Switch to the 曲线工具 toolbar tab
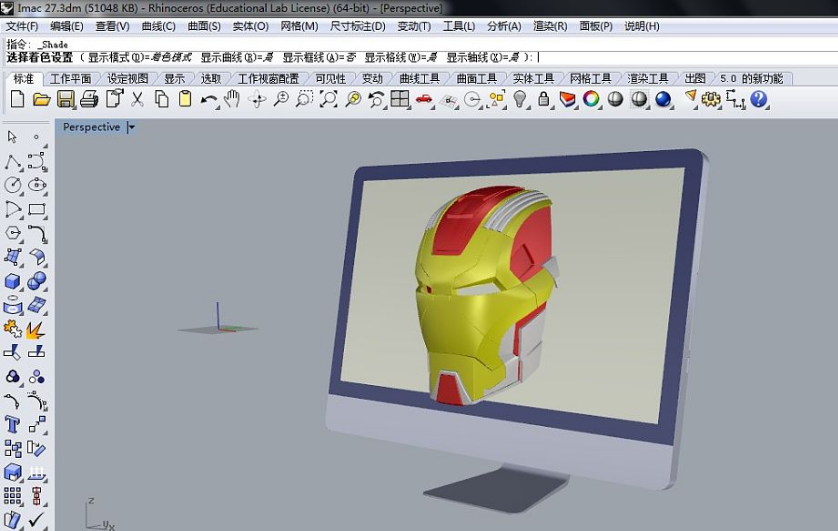 coord(420,79)
